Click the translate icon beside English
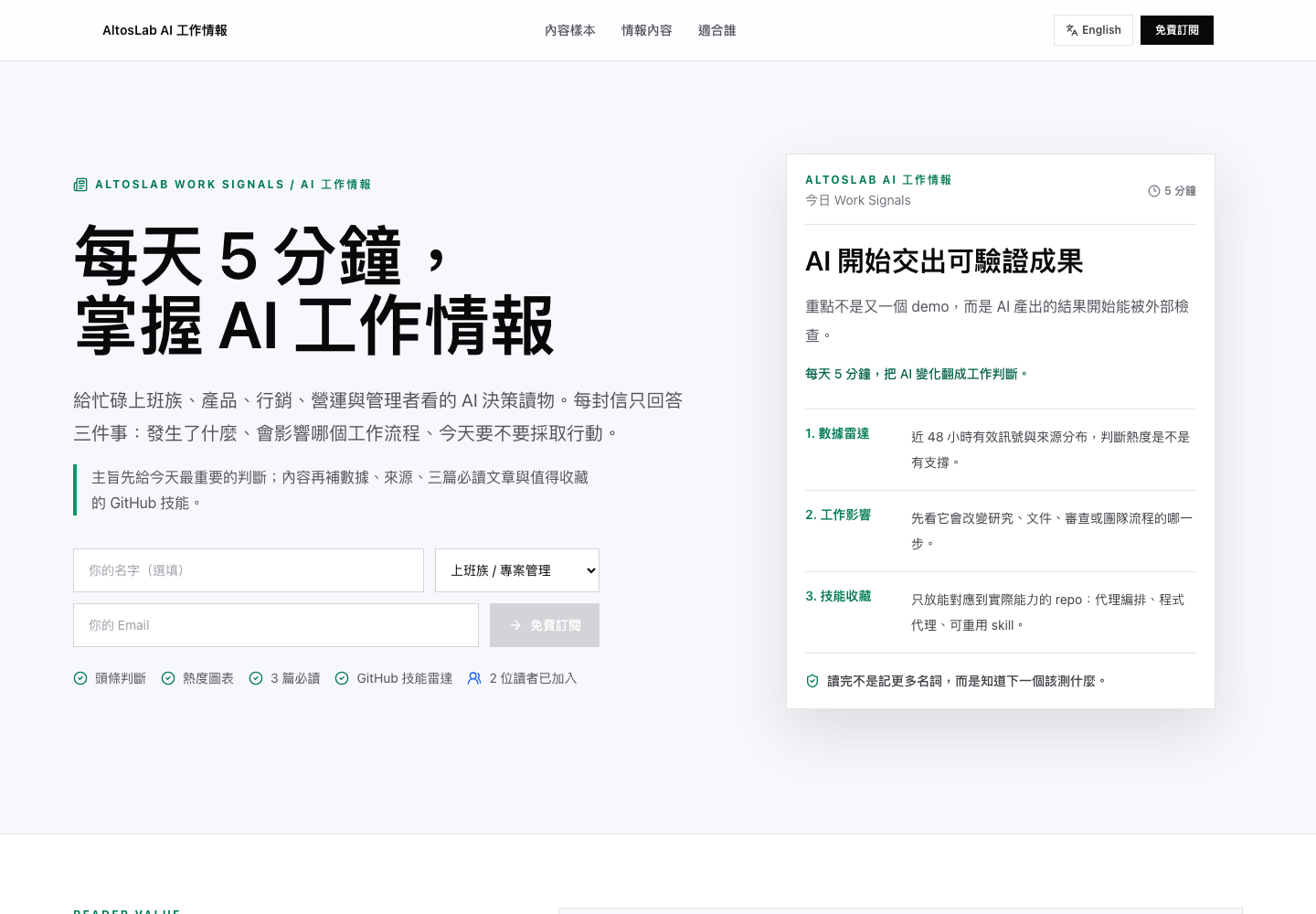Image resolution: width=1316 pixels, height=914 pixels. tap(1072, 30)
